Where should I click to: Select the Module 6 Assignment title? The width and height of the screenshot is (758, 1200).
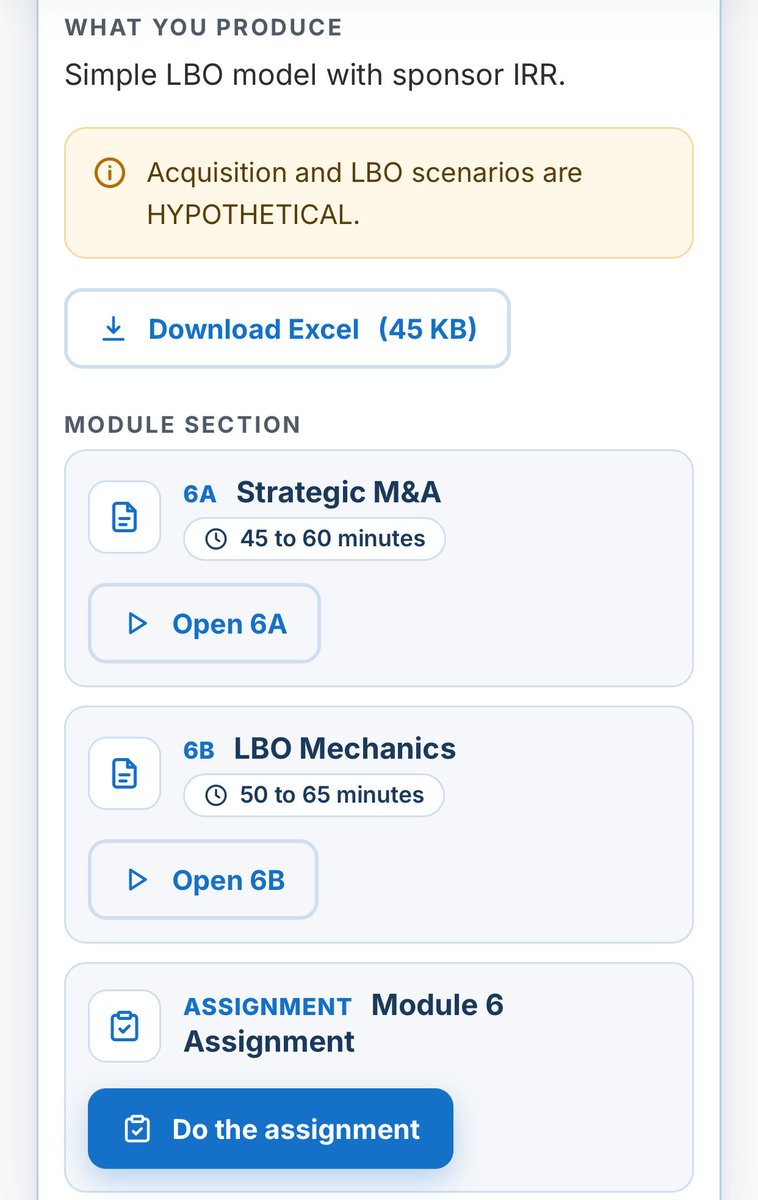pos(343,1023)
